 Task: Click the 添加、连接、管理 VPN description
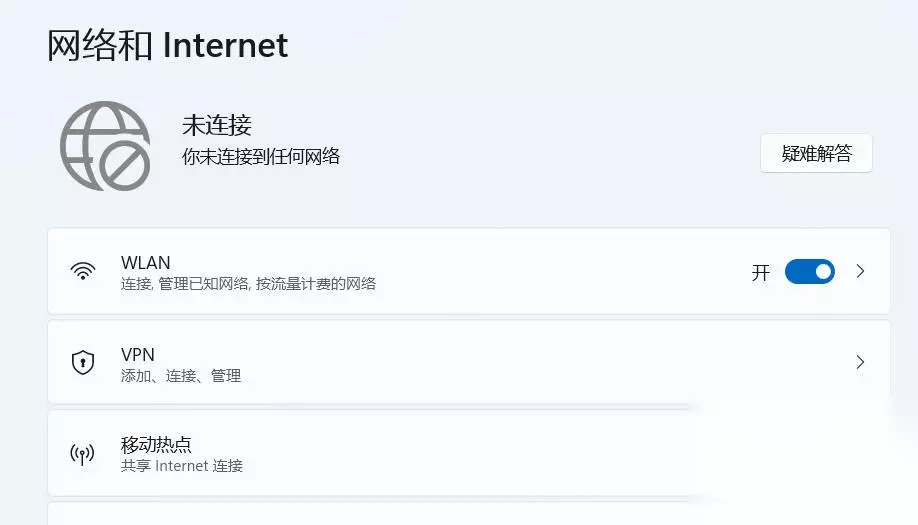coord(181,376)
